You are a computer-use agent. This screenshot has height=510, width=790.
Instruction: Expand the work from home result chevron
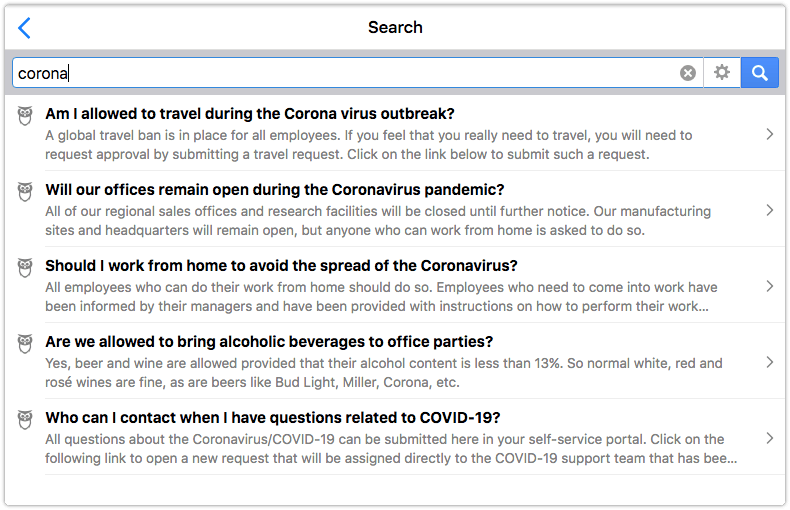pos(769,286)
